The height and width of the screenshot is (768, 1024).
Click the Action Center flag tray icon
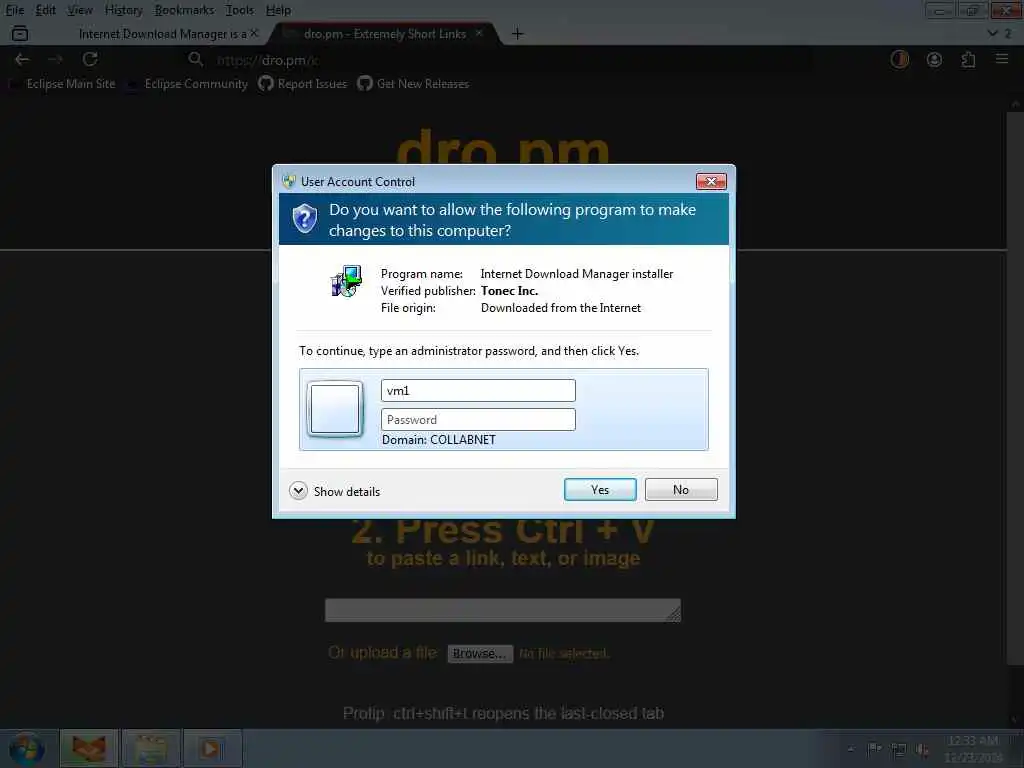pyautogui.click(x=874, y=749)
